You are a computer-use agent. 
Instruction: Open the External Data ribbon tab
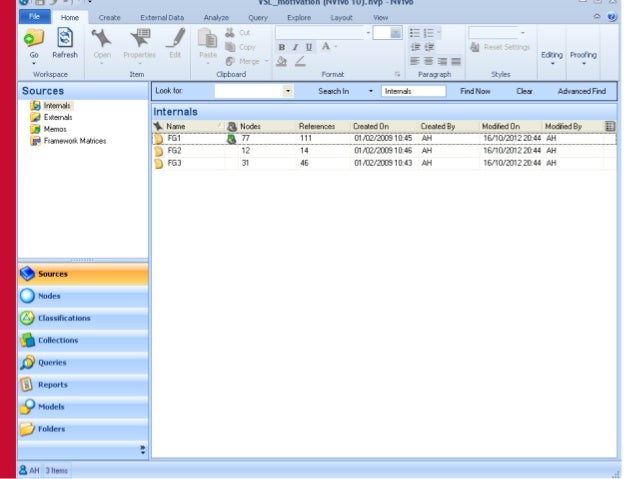162,18
